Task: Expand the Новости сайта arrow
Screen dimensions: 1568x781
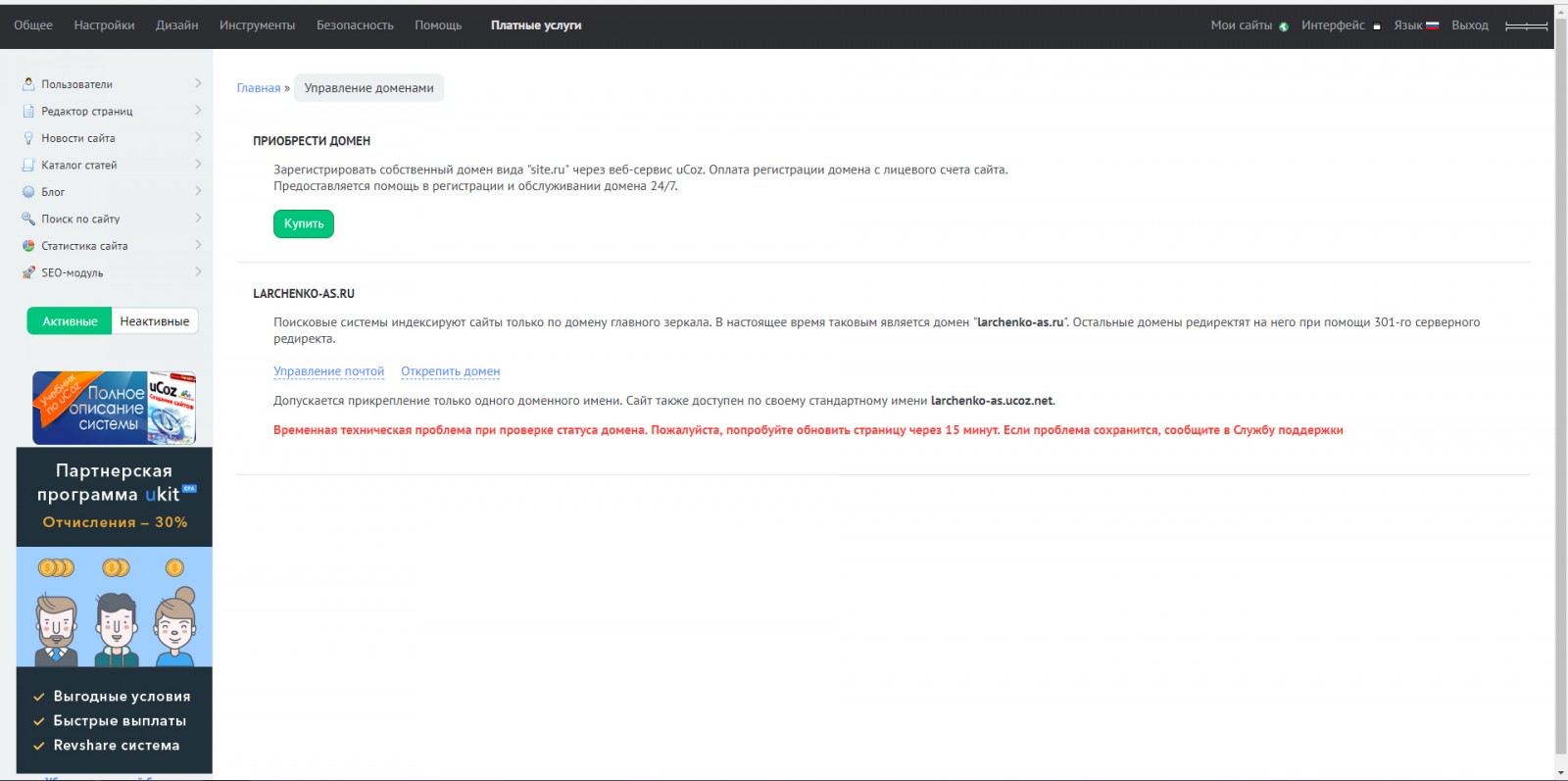Action: (x=198, y=137)
